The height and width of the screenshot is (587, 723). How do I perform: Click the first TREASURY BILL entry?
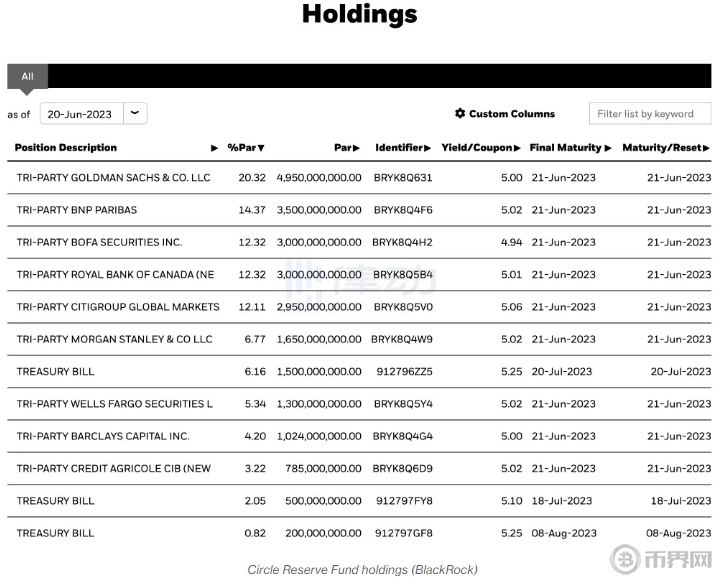[56, 372]
